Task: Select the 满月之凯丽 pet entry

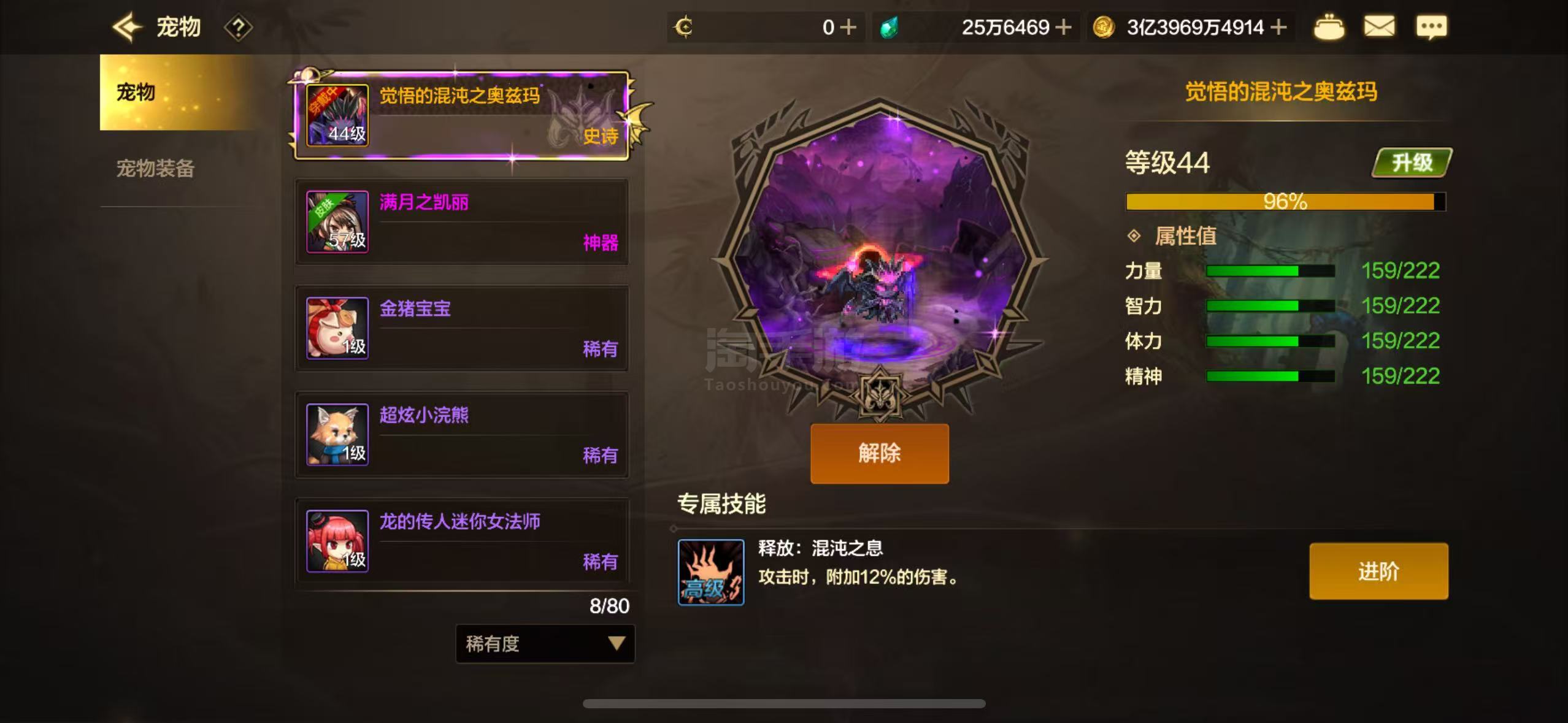Action: point(462,221)
